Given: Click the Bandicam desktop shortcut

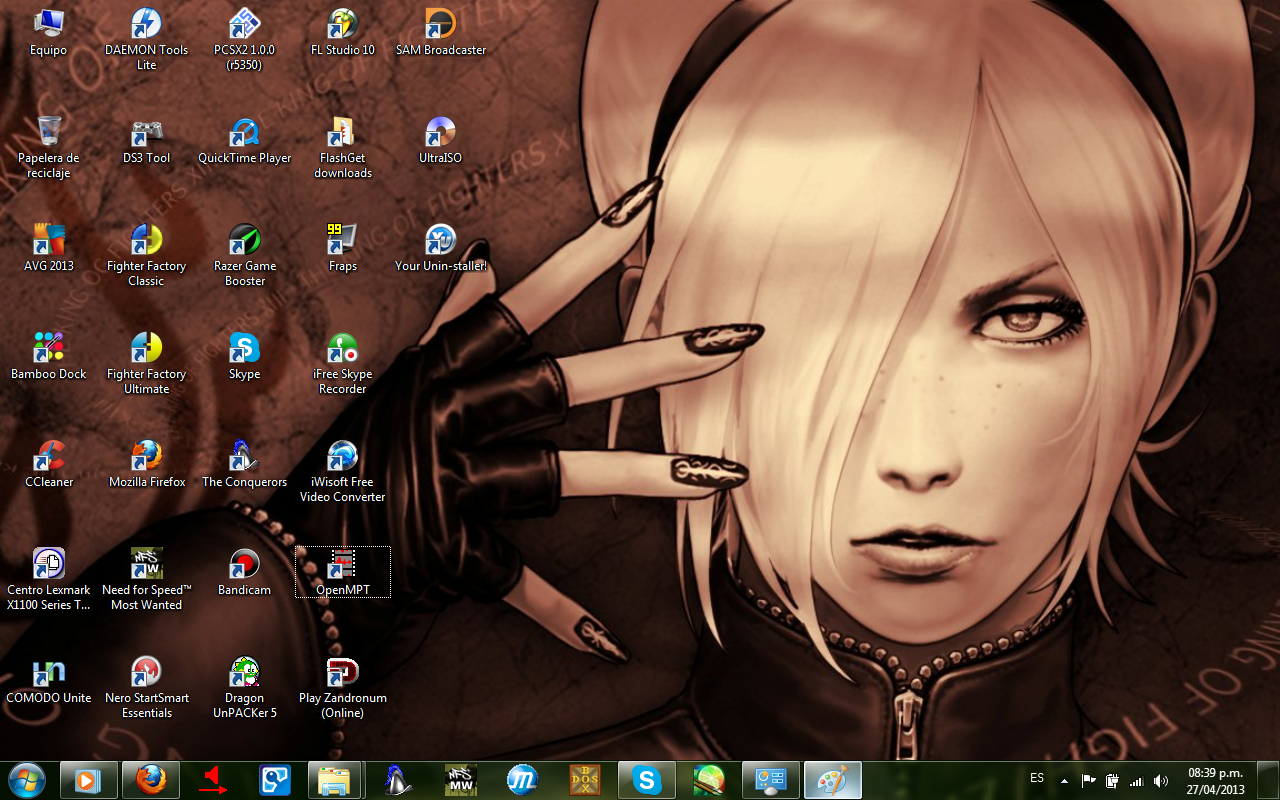Looking at the screenshot, I should pyautogui.click(x=244, y=572).
